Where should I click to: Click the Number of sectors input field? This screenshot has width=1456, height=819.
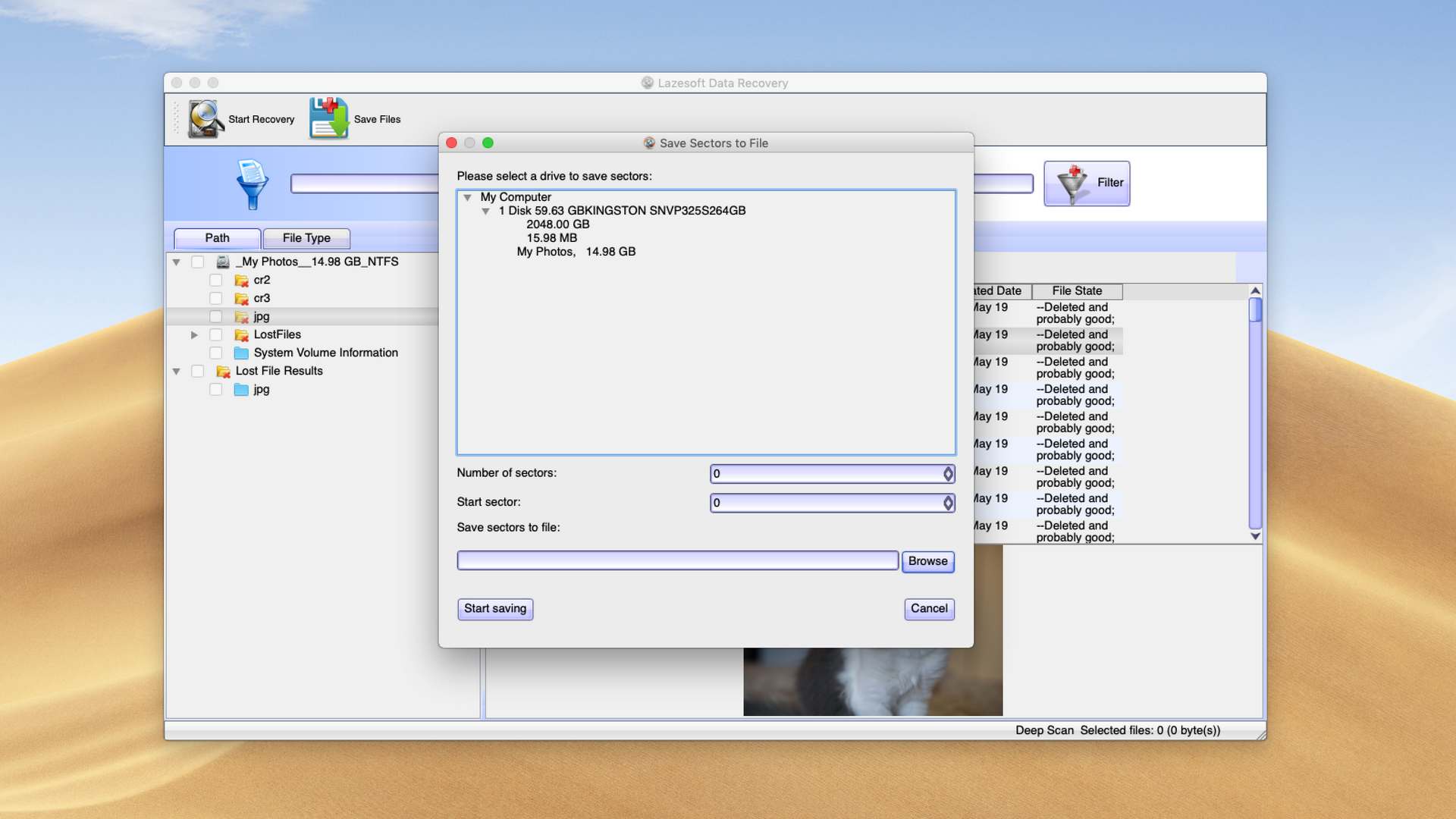(827, 474)
